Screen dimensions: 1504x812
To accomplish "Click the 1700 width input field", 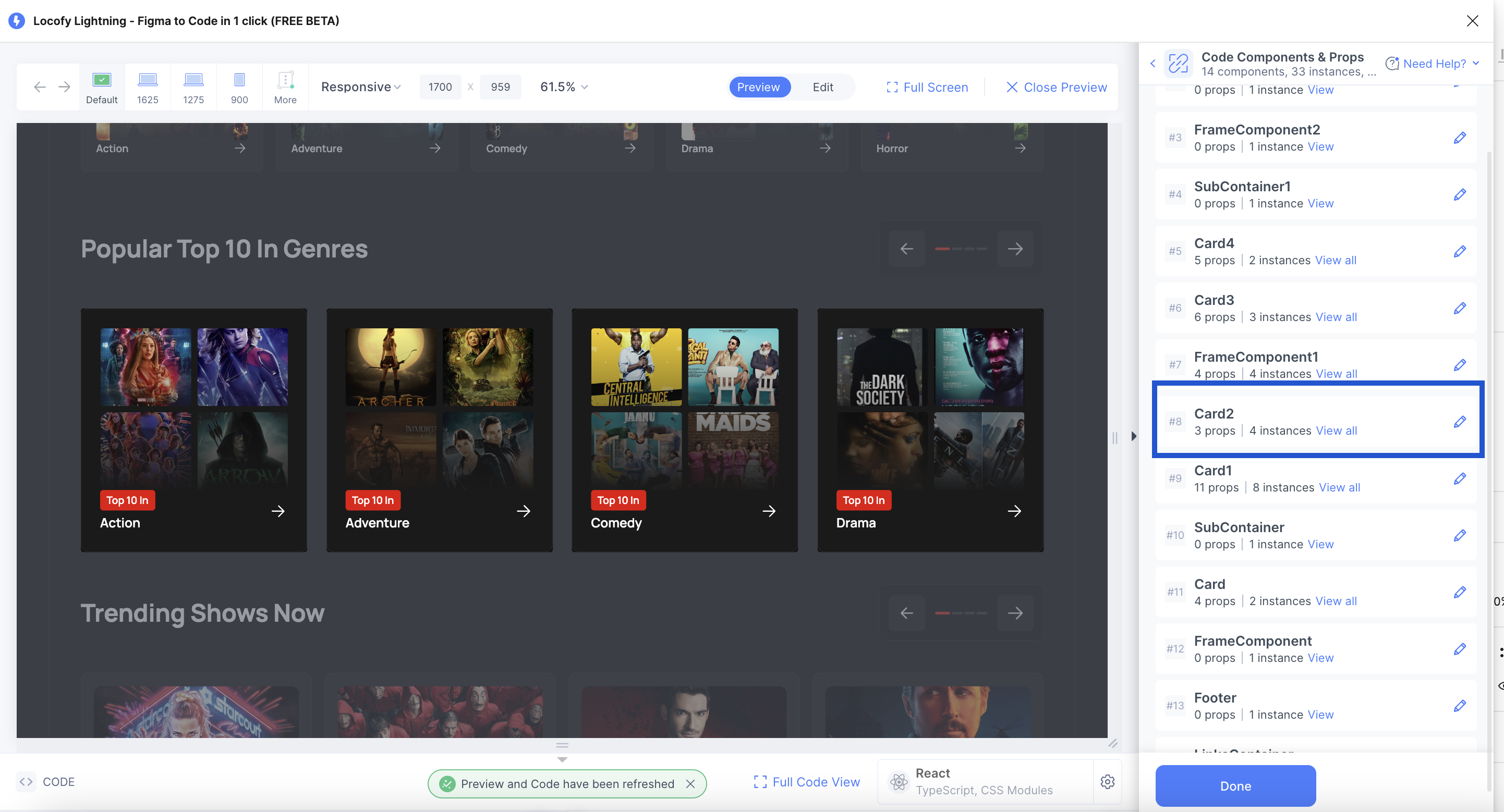I will (440, 87).
